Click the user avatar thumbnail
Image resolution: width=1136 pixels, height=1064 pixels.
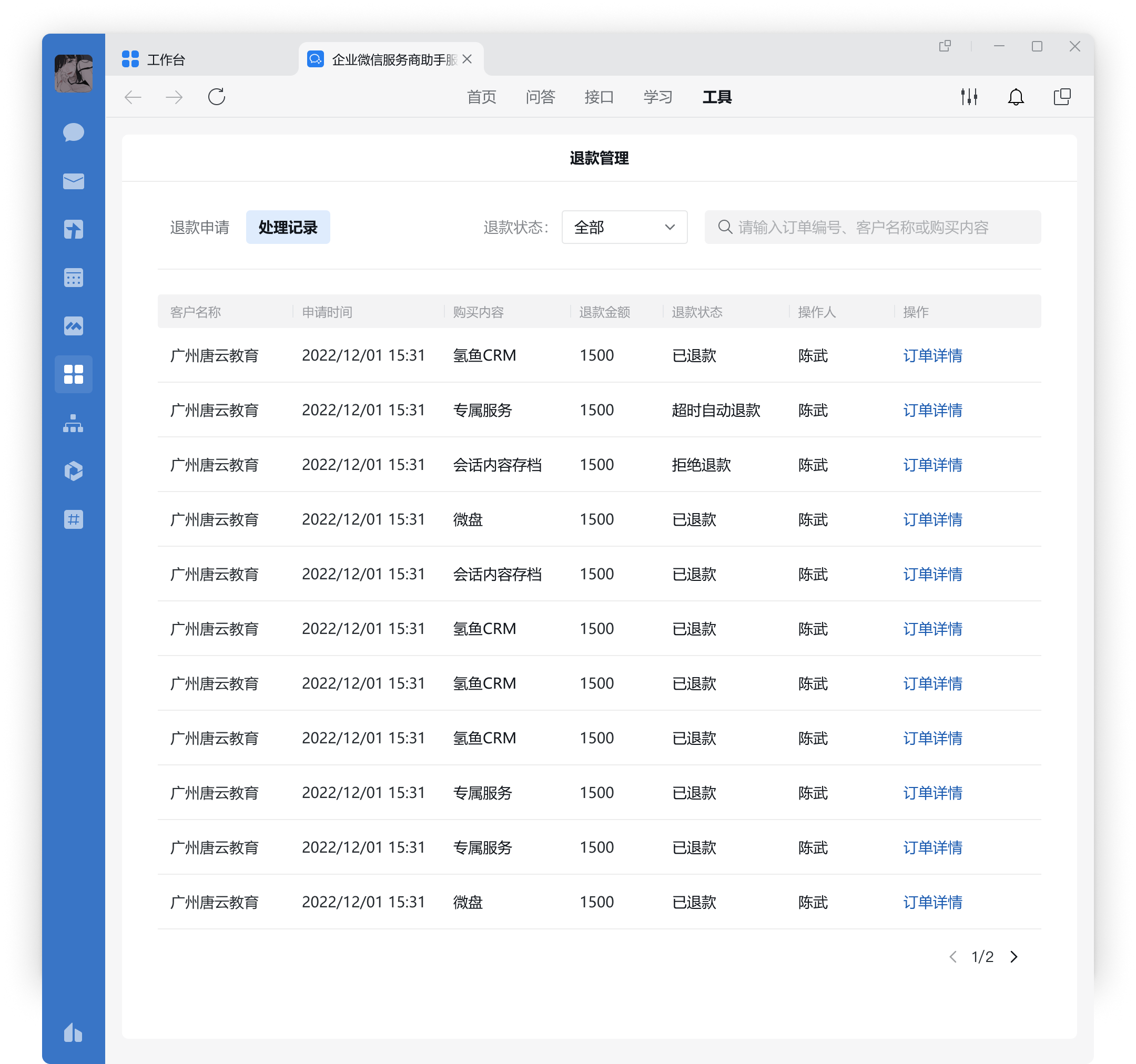point(73,73)
